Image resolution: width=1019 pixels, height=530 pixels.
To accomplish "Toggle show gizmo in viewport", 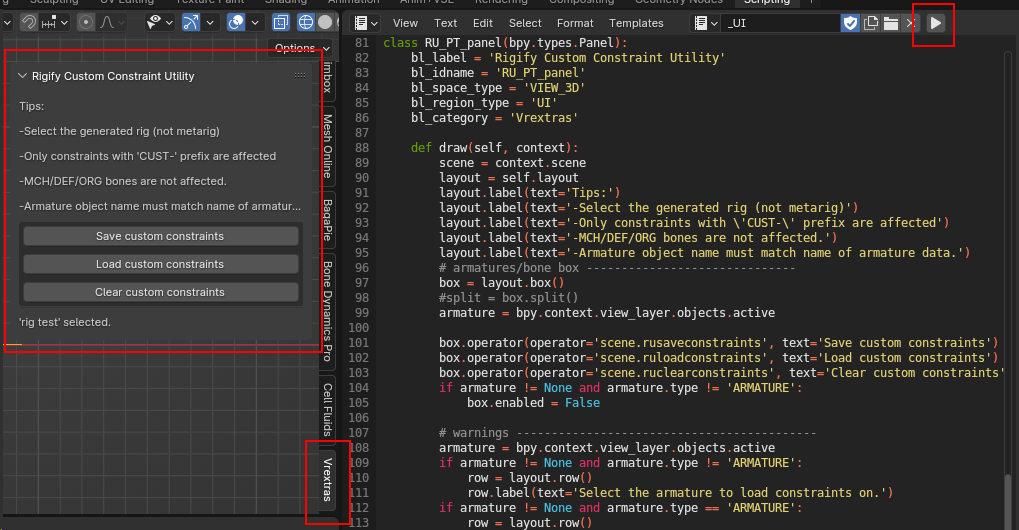I will (190, 23).
